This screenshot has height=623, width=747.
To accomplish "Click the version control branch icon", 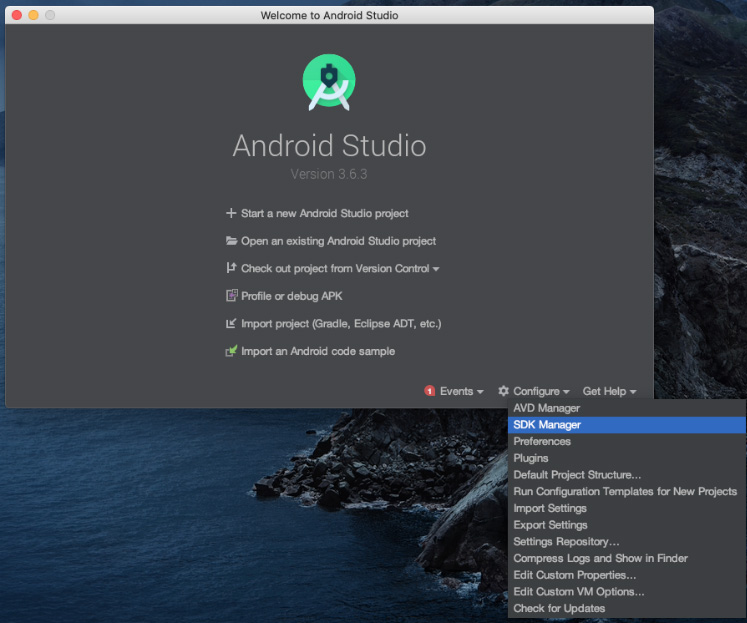I will (231, 268).
